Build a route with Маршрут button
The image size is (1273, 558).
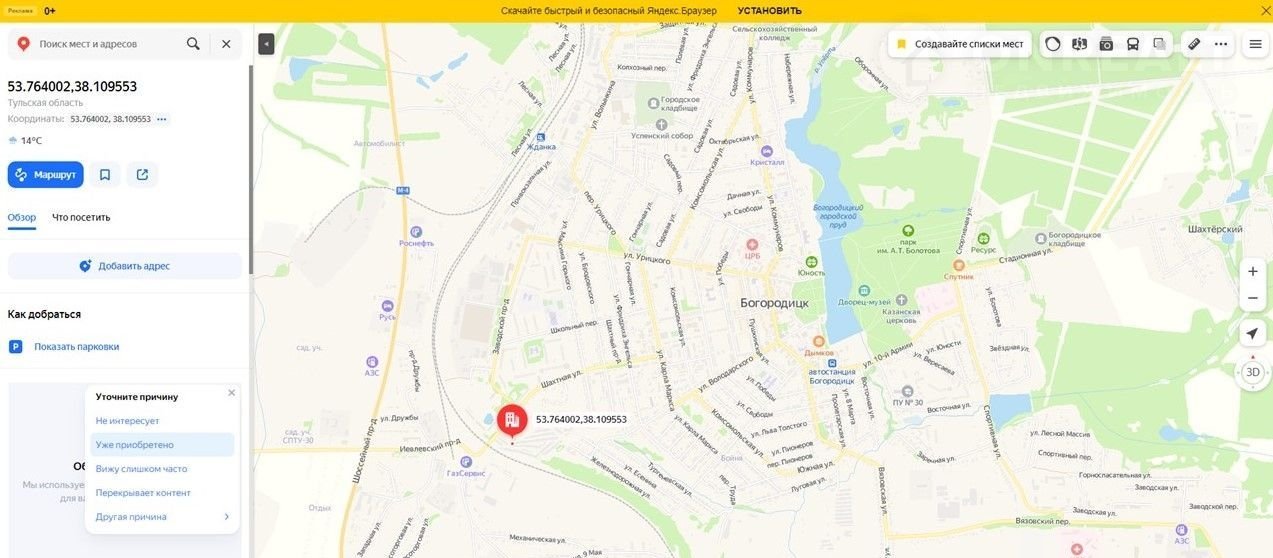click(x=46, y=175)
